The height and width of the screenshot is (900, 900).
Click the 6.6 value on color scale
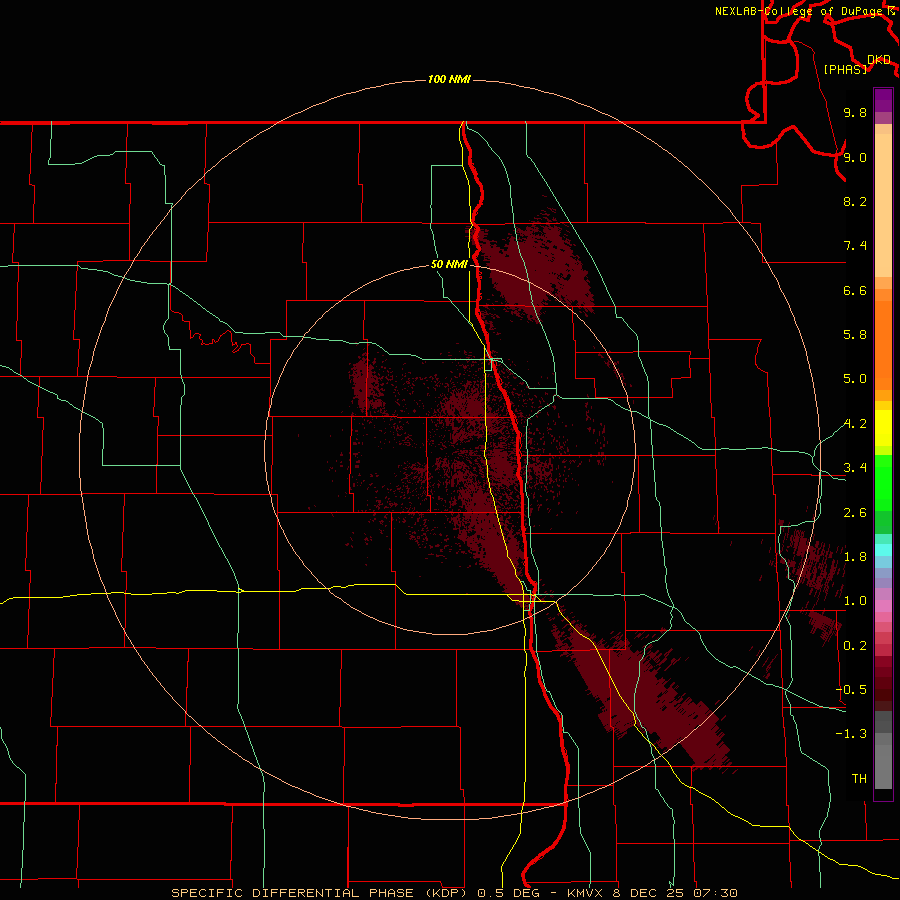coord(855,290)
